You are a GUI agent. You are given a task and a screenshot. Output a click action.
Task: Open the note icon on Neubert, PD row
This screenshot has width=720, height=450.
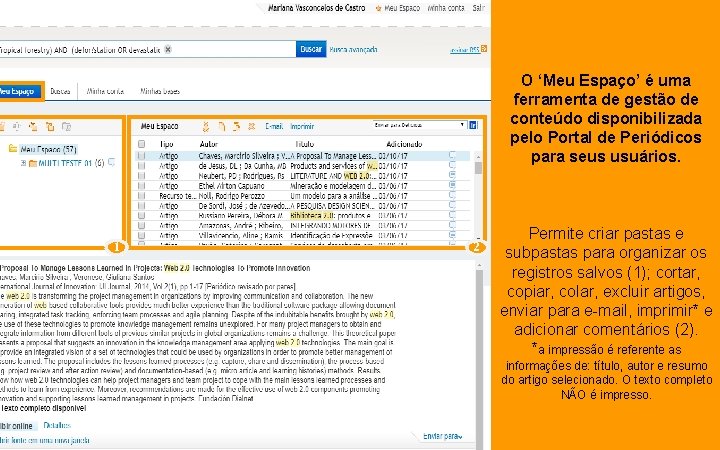click(x=452, y=175)
